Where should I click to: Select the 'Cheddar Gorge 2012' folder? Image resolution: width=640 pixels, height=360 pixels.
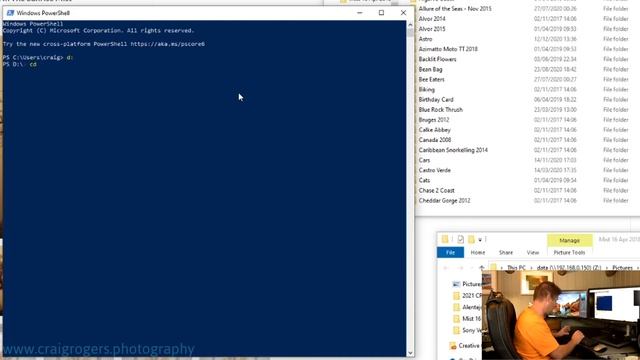click(444, 201)
